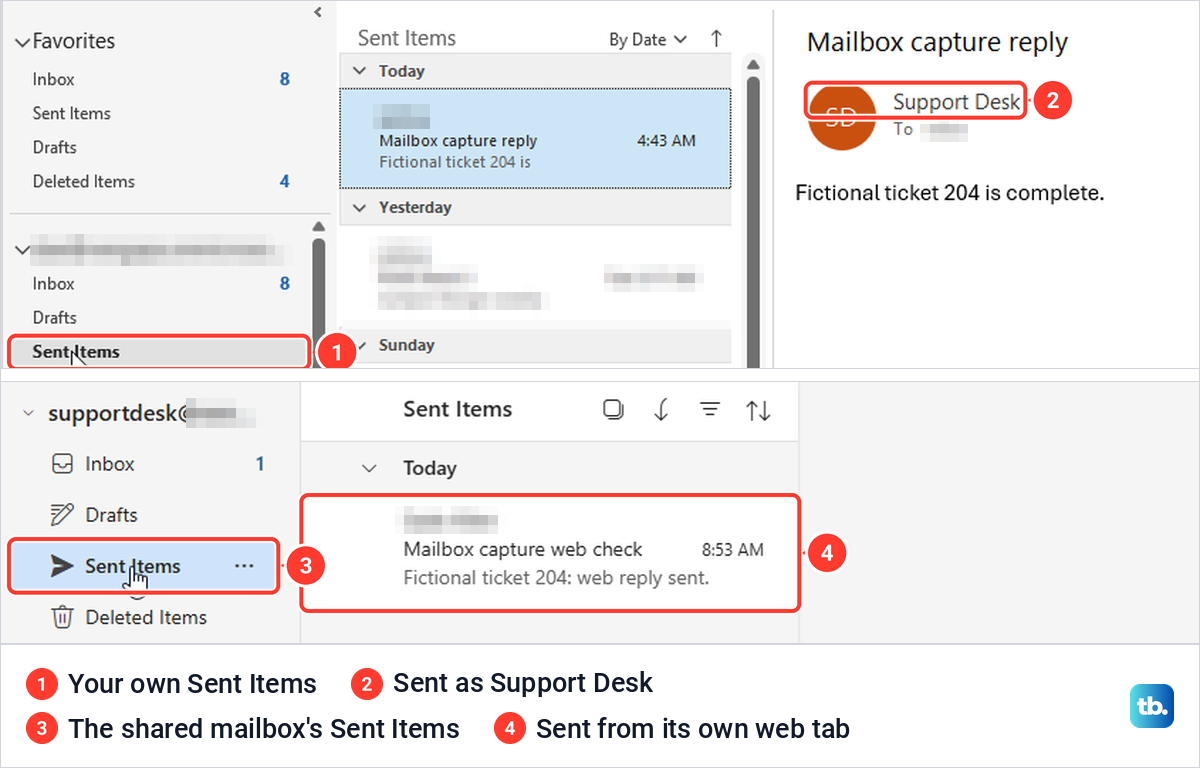Open the 'Mailbox capture reply' message at 4:43 AM
Screen dimensions: 1200x768
pyautogui.click(x=535, y=138)
